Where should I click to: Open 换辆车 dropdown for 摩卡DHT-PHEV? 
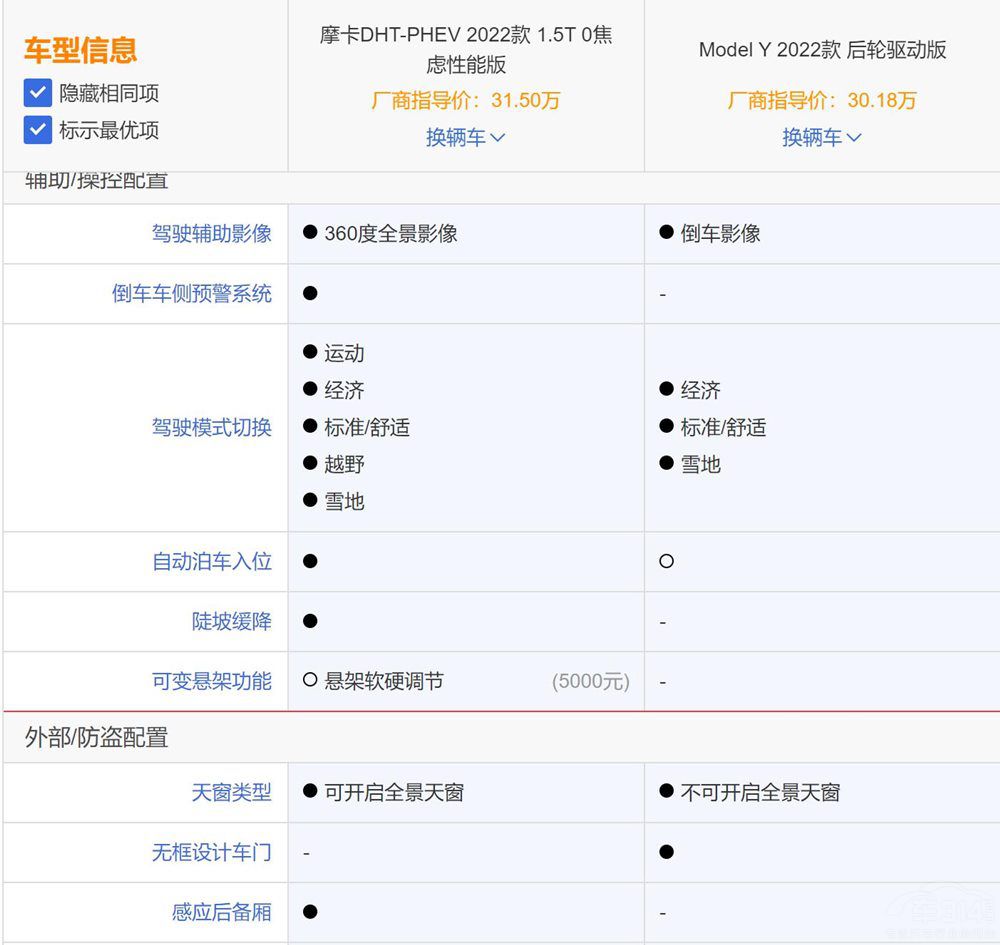(x=466, y=138)
